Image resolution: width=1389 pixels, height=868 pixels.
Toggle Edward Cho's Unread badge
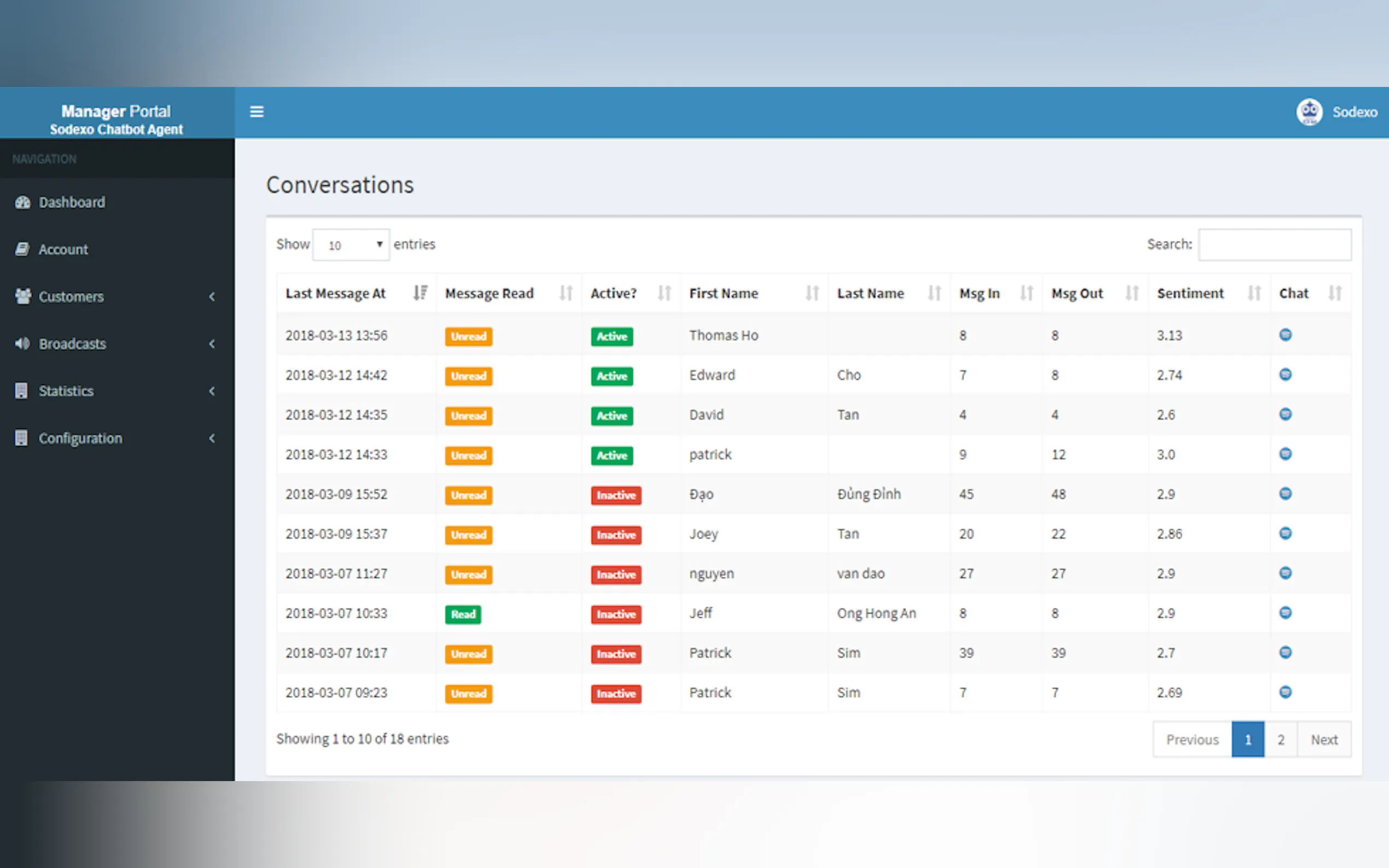pos(469,376)
